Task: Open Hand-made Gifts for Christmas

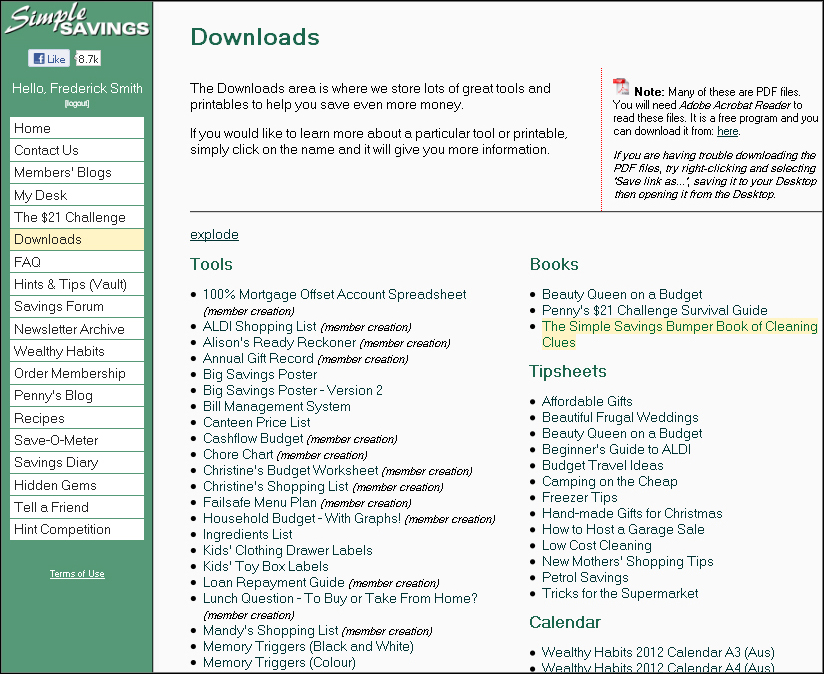Action: [x=632, y=514]
